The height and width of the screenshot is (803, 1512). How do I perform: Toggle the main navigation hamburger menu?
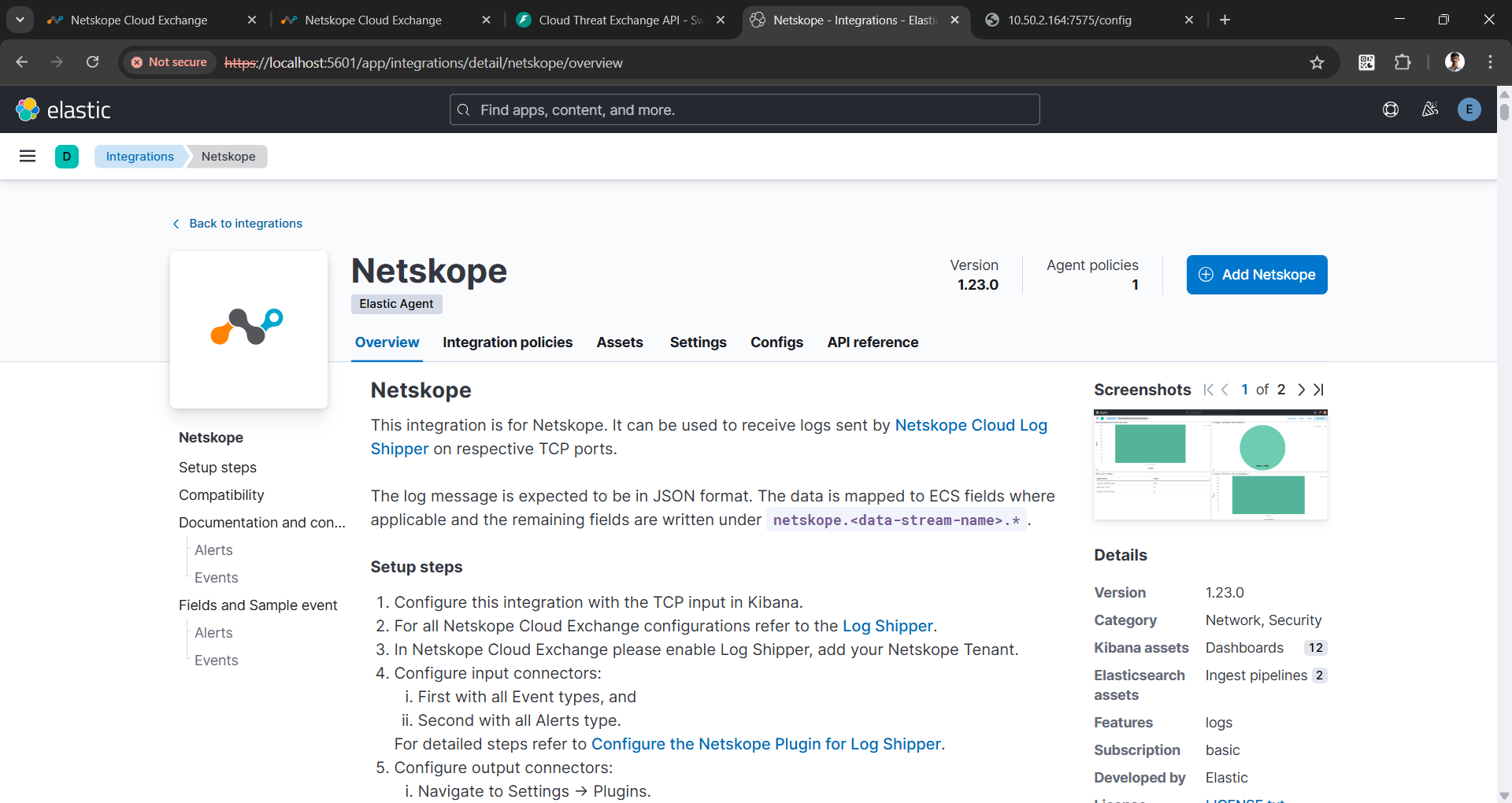pyautogui.click(x=28, y=156)
